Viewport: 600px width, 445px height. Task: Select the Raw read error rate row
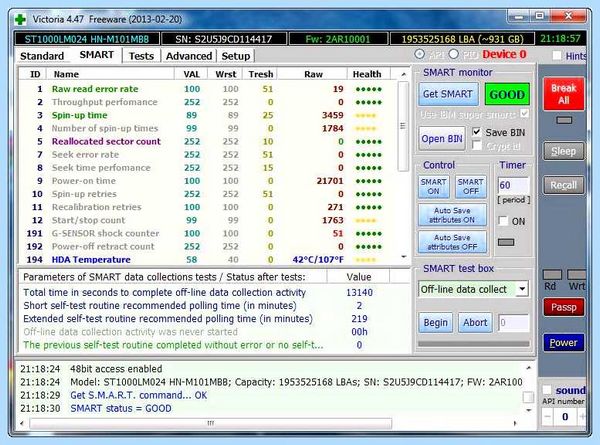[207, 89]
